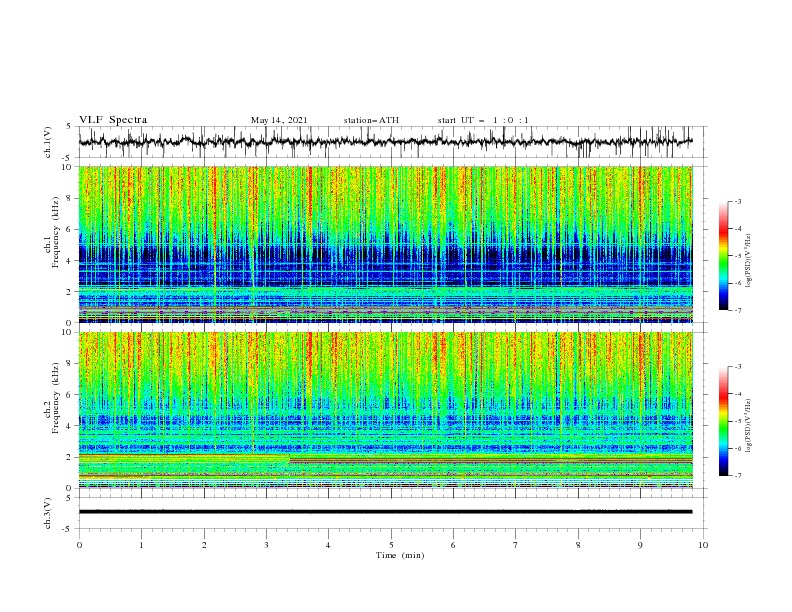Click the time axis tick label '10'
792x612 pixels.
point(703,545)
